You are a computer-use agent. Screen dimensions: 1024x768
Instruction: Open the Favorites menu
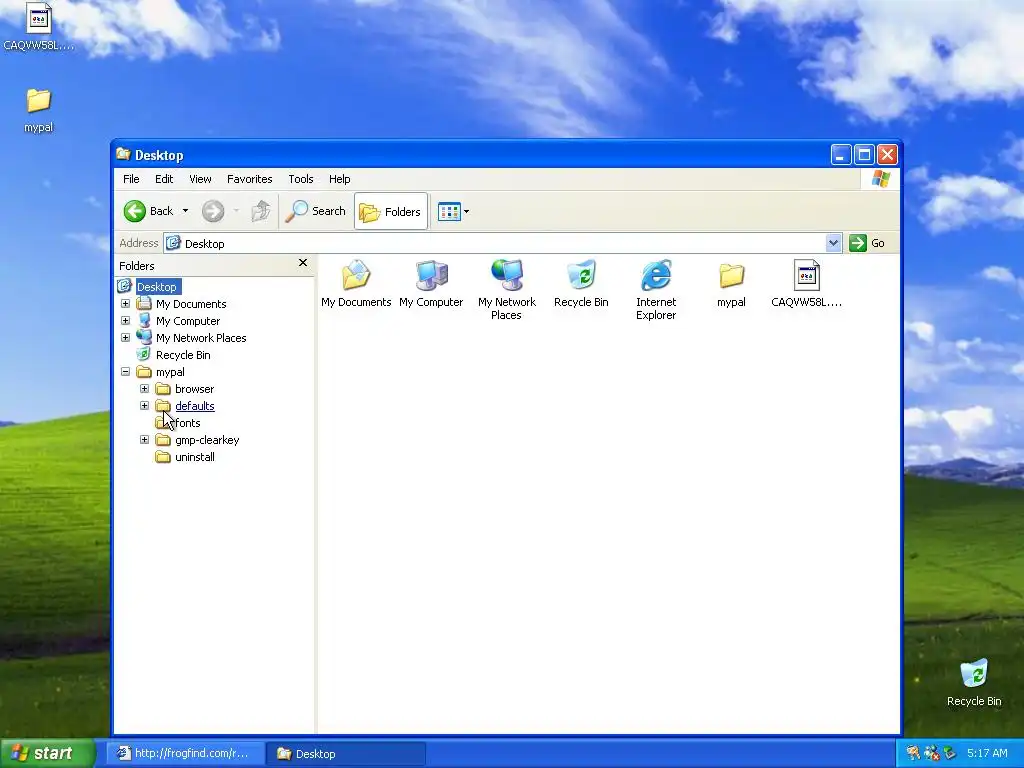click(x=249, y=179)
